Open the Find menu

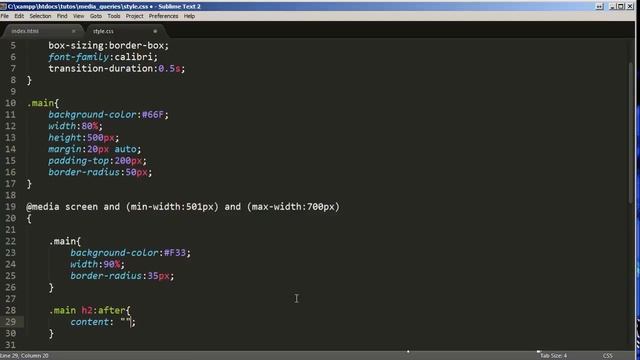(x=62, y=16)
